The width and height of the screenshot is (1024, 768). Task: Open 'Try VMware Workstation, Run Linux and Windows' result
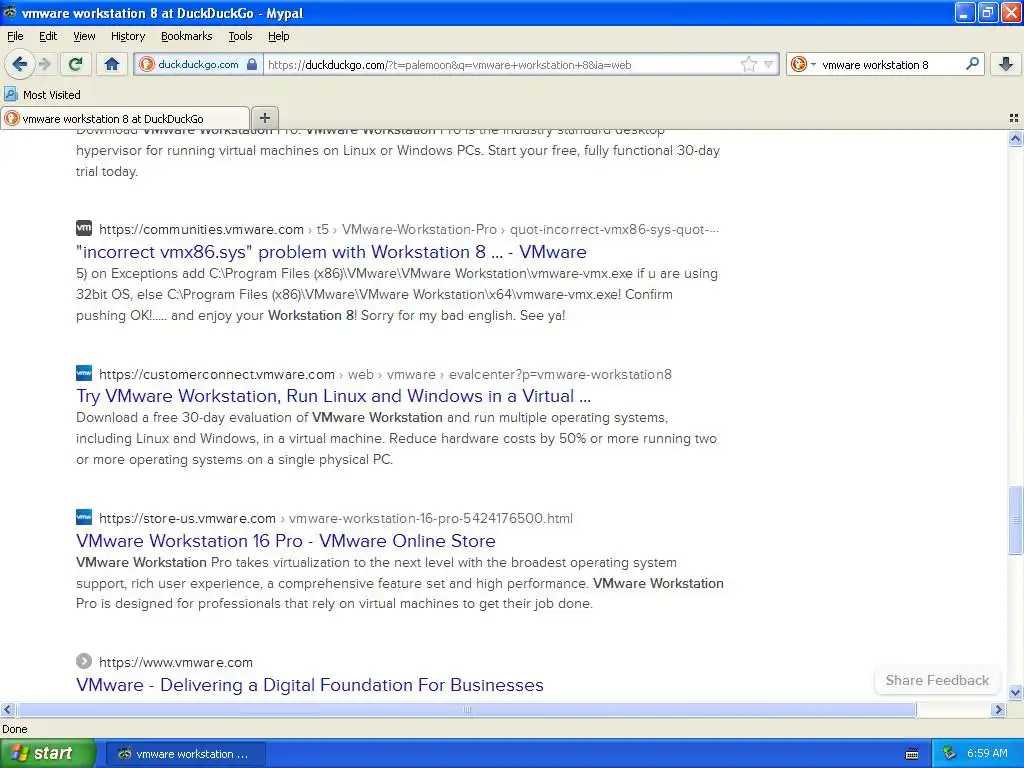(x=333, y=396)
